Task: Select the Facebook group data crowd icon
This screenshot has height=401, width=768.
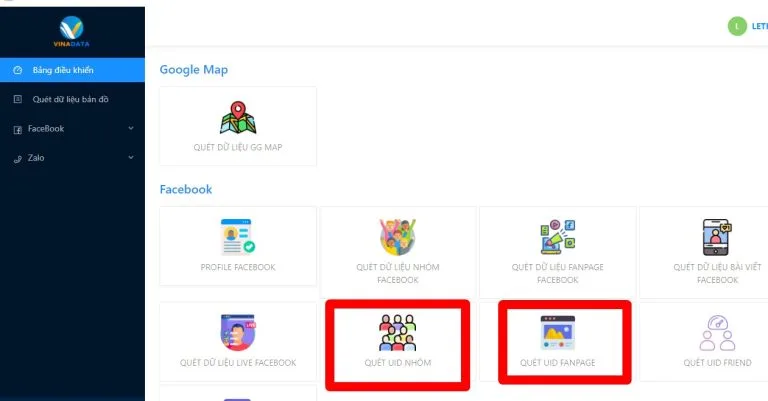Action: pos(398,237)
